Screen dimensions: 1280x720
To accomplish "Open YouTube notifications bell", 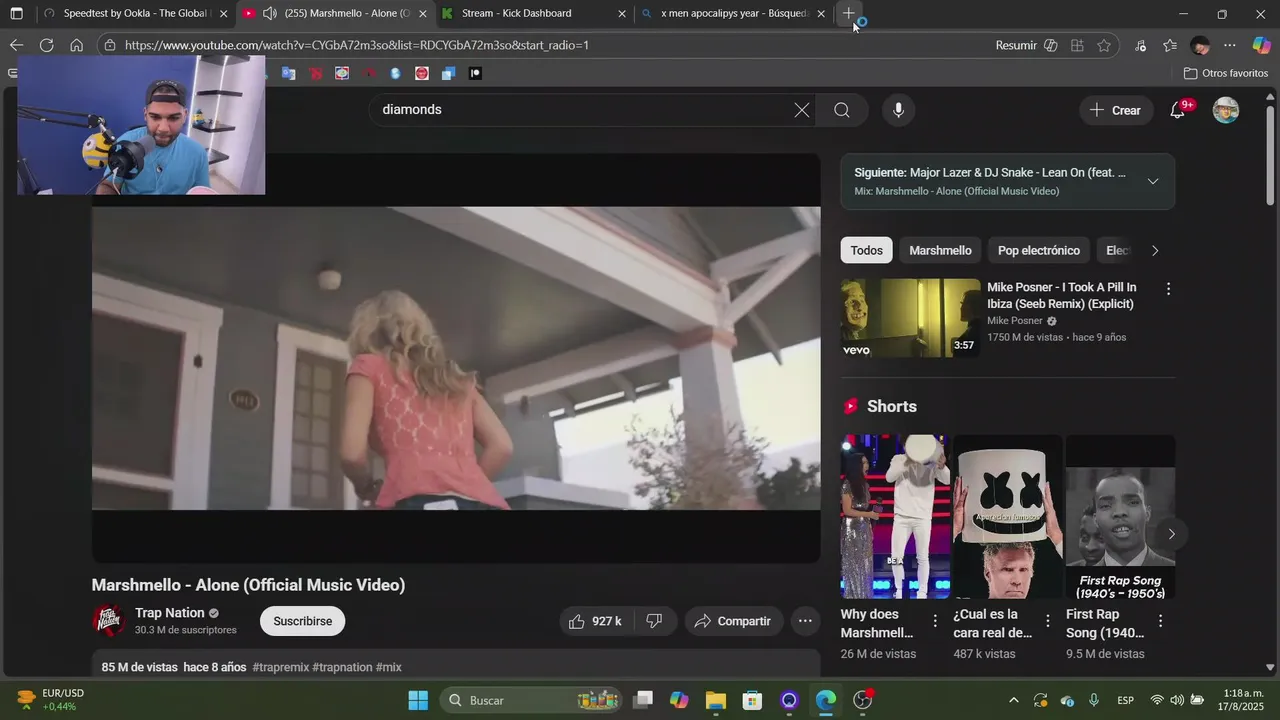I will (1178, 110).
